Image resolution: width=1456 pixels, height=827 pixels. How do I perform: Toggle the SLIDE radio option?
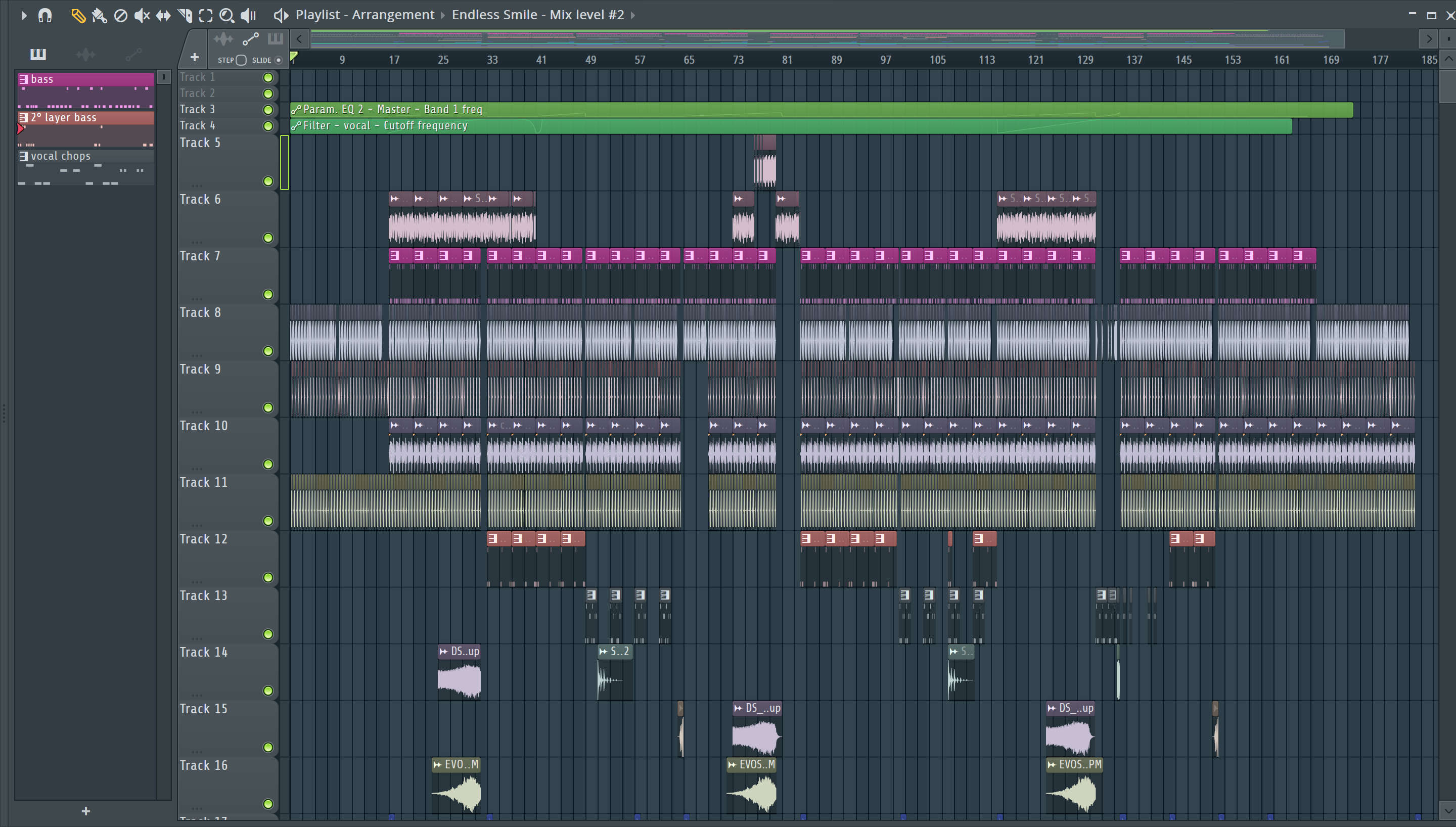tap(278, 60)
